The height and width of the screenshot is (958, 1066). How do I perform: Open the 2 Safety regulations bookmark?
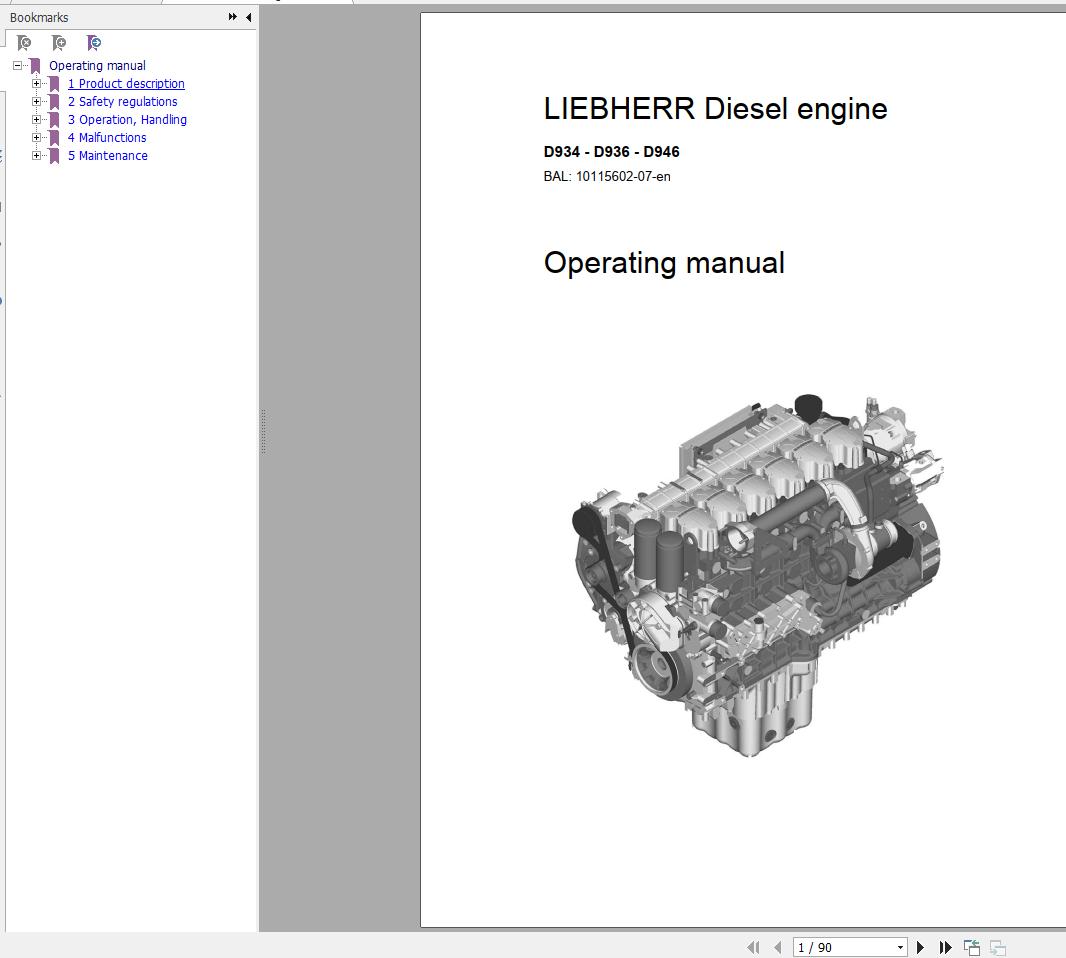point(122,101)
